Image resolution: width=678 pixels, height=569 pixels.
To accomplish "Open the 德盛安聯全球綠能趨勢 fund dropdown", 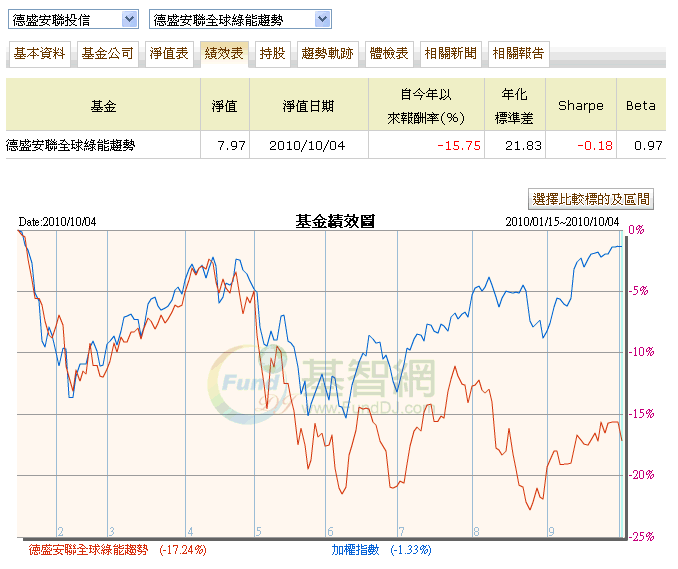I will pos(240,19).
